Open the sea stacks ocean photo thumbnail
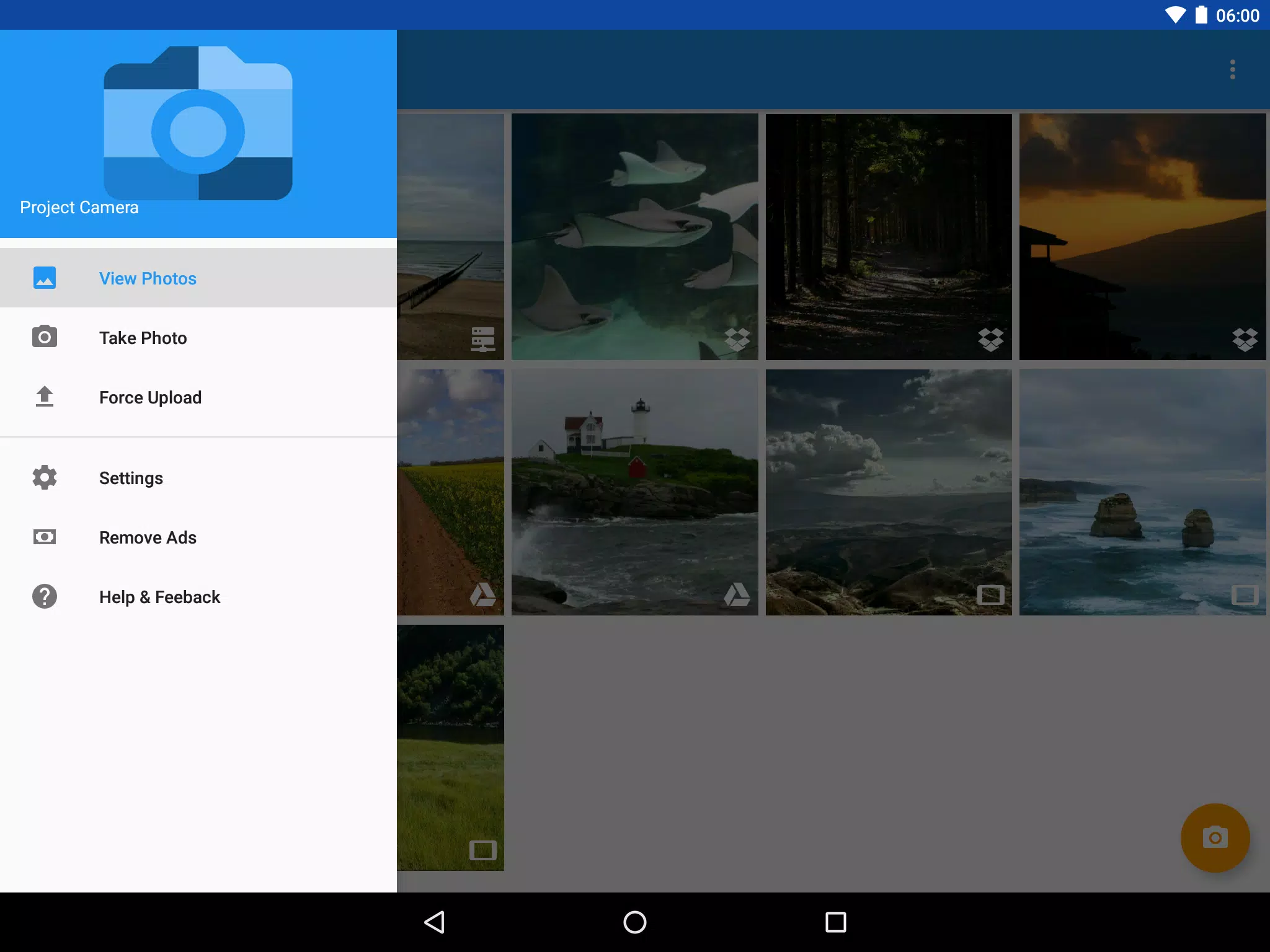 tap(1143, 492)
